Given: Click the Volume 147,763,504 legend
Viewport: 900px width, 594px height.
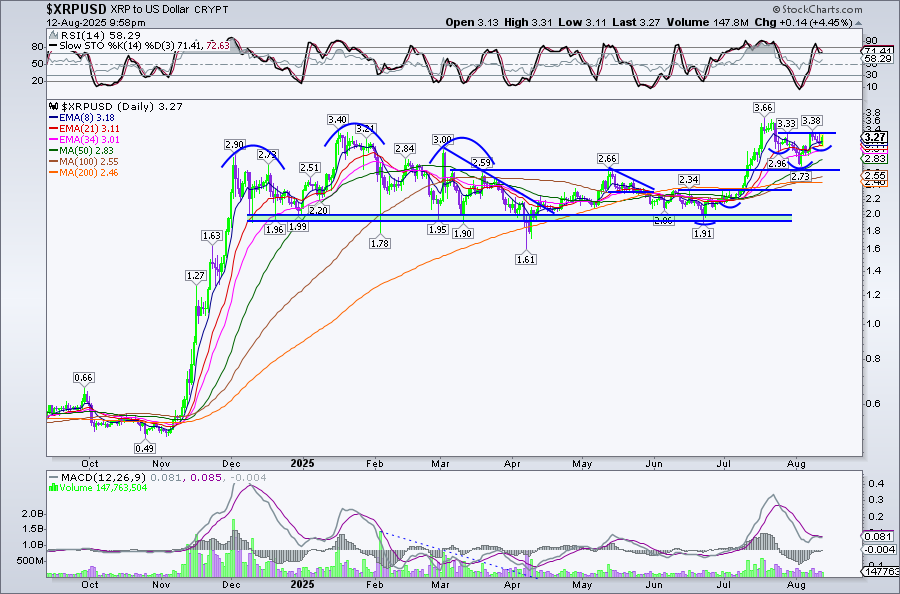Looking at the screenshot, I should click(98, 488).
